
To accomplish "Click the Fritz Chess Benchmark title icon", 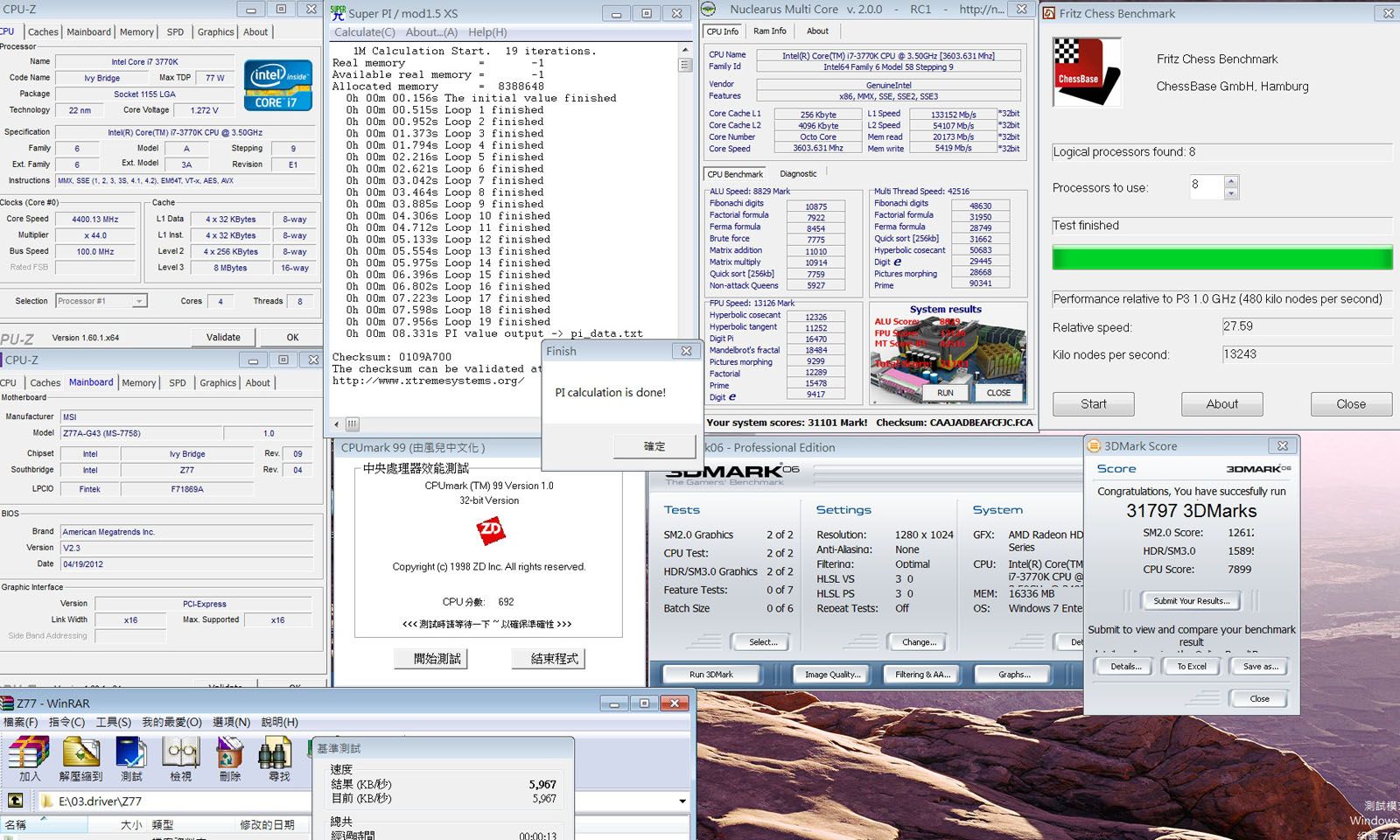I will point(1048,13).
